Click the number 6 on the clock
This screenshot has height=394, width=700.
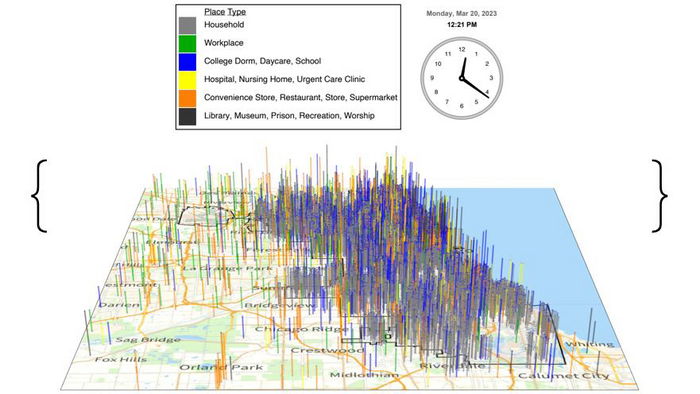[x=462, y=106]
